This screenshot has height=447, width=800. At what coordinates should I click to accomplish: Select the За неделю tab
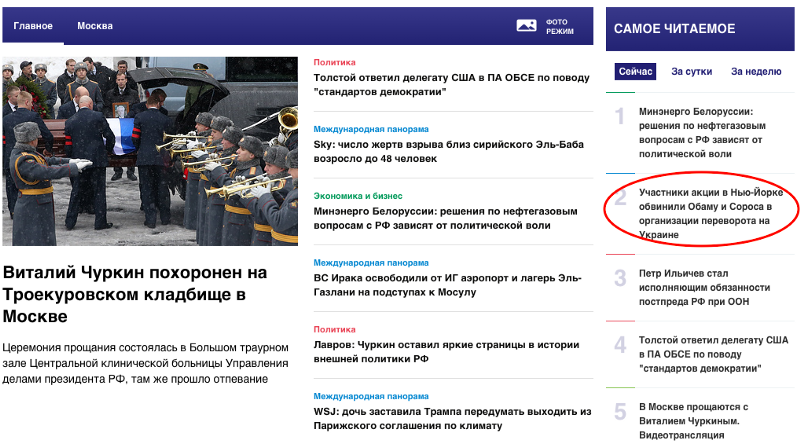pos(756,71)
